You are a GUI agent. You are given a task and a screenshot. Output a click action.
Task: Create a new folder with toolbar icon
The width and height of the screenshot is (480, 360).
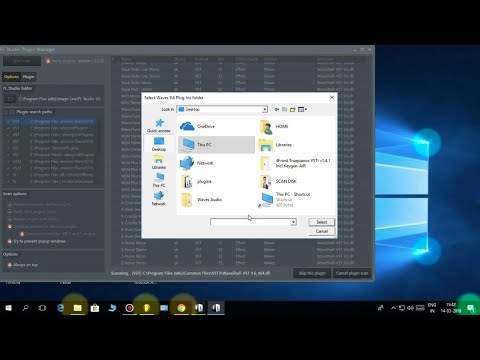click(292, 109)
